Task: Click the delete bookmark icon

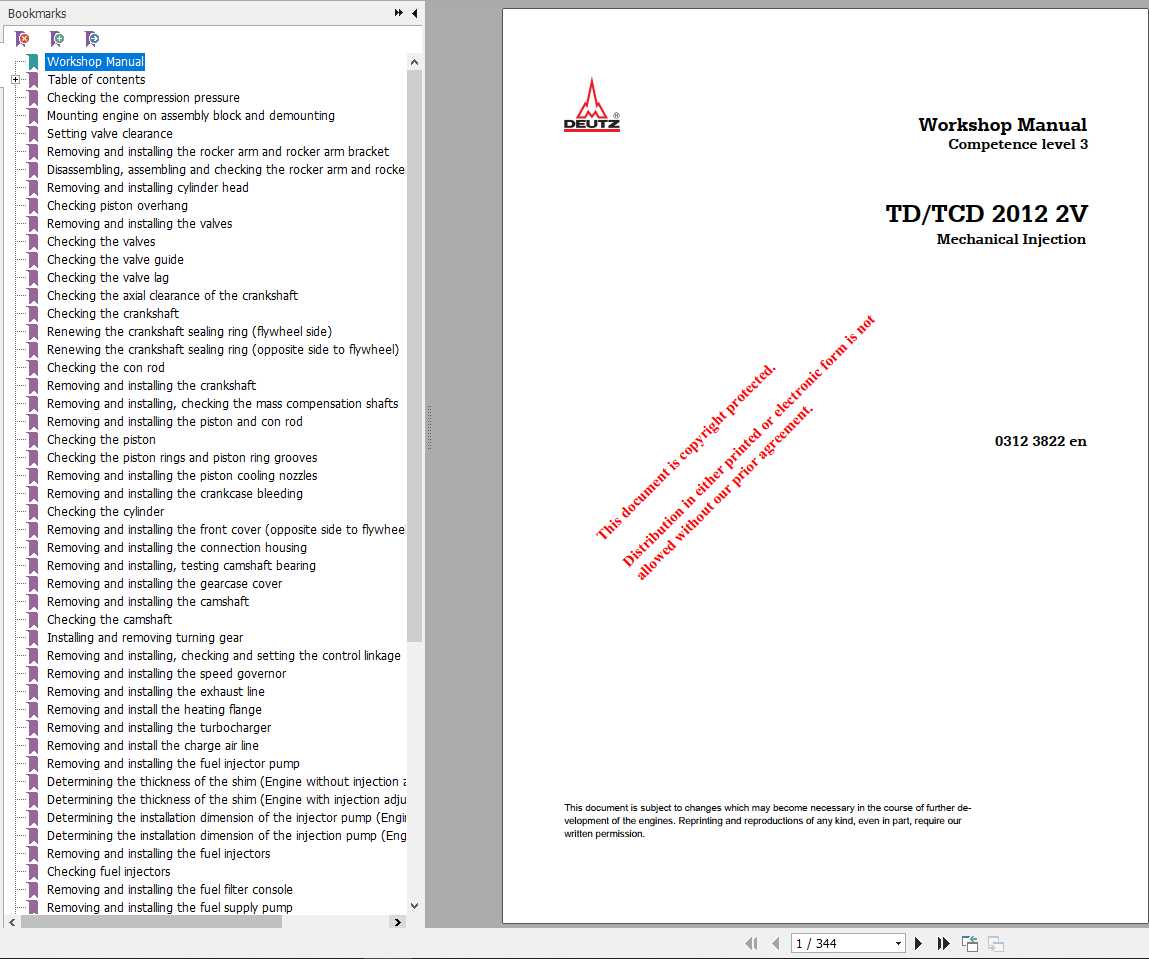Action: point(23,39)
